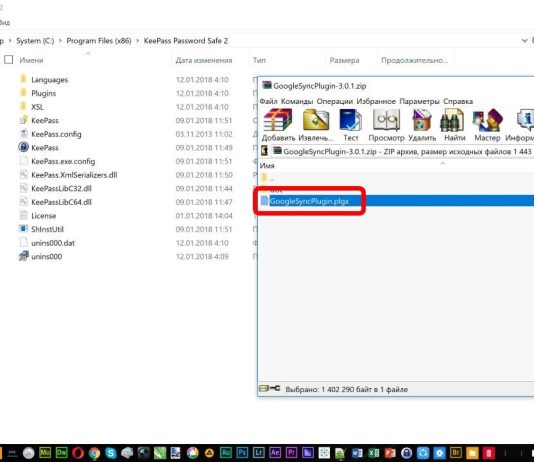Click the date 12.01.2018 4:09 for unins000
This screenshot has height=462, width=534.
tap(202, 257)
